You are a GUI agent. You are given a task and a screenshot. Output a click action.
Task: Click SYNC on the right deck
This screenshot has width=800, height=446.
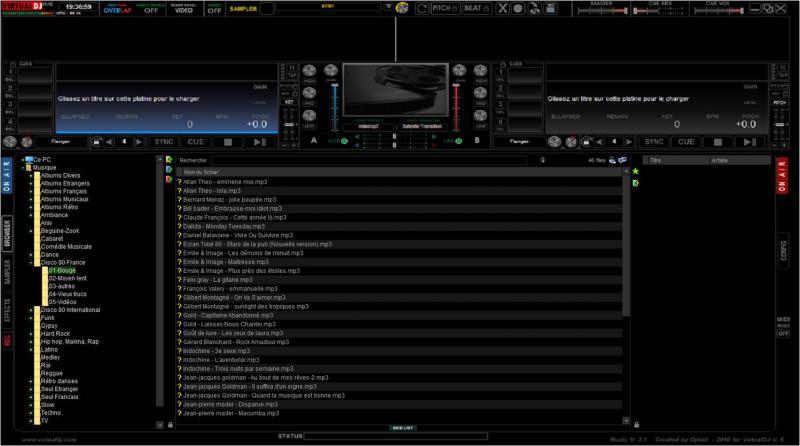click(x=654, y=142)
